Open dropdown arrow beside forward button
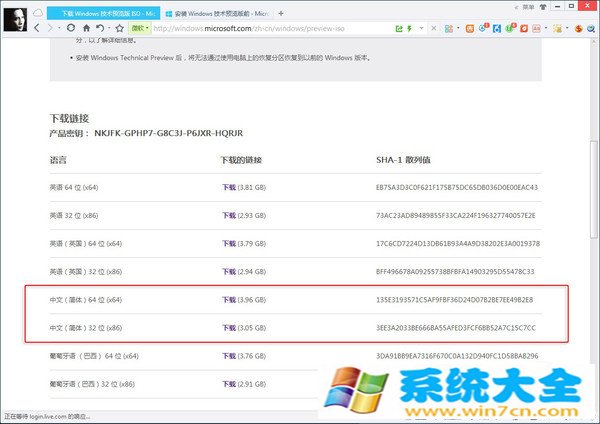 (x=59, y=28)
